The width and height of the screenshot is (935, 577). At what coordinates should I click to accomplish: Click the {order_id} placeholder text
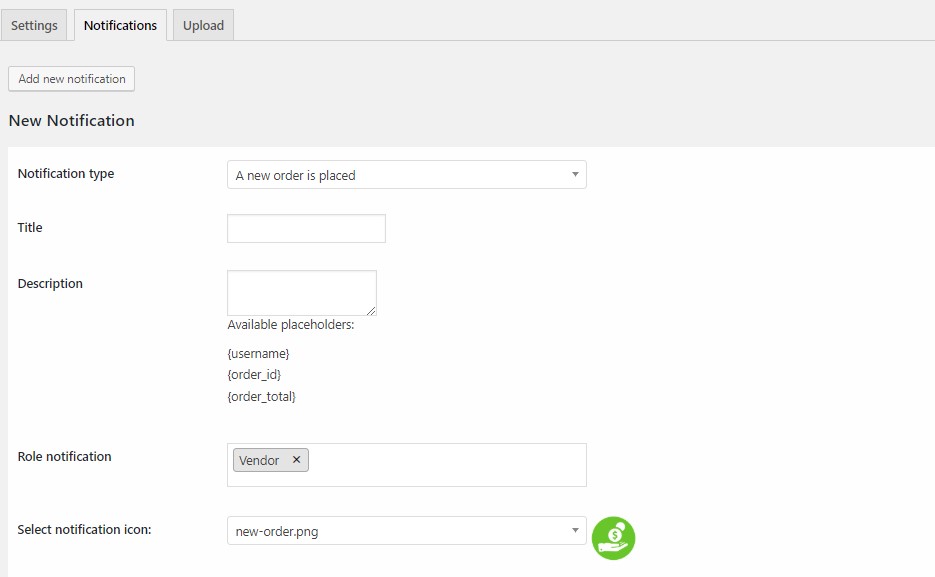[254, 375]
